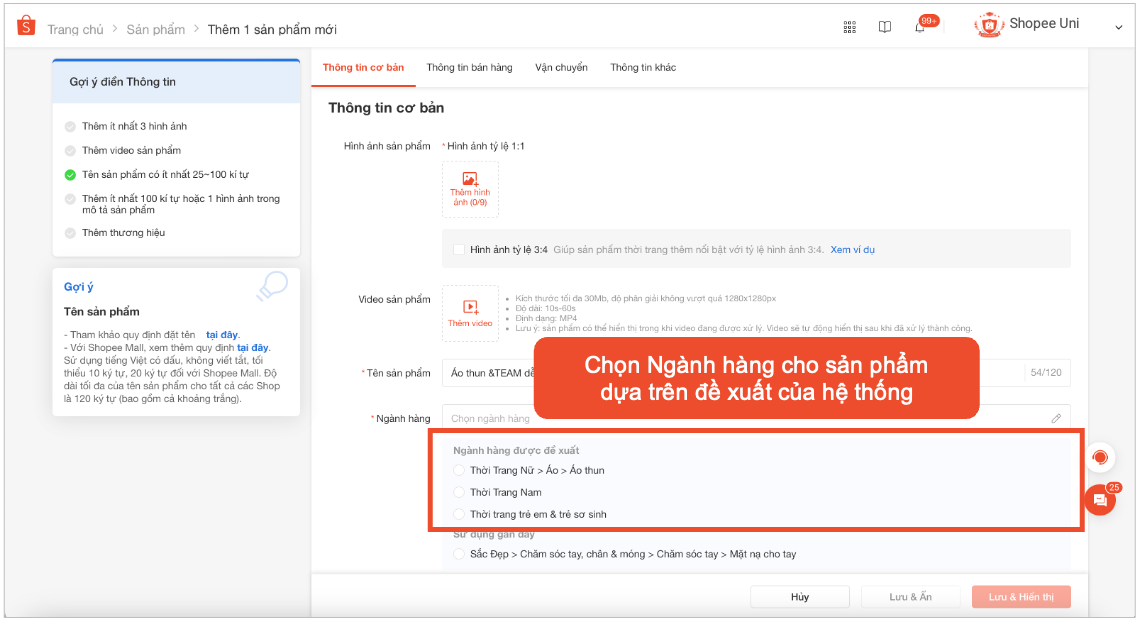This screenshot has height=623, width=1141.
Task: Select Thời trang trẻ em & trẻ sơ sinh
Action: [459, 514]
